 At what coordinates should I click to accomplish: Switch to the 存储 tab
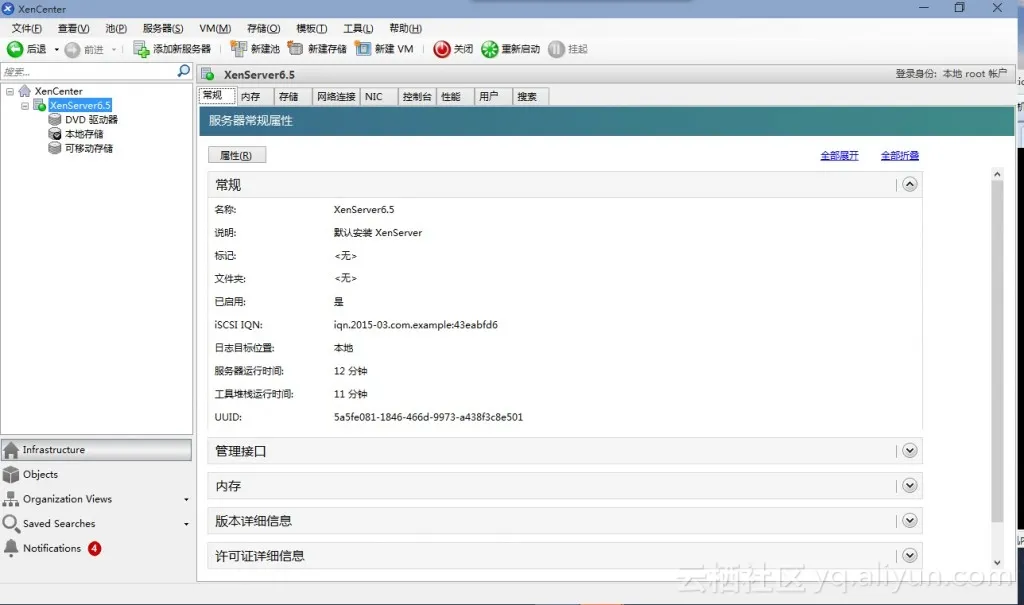coord(293,96)
